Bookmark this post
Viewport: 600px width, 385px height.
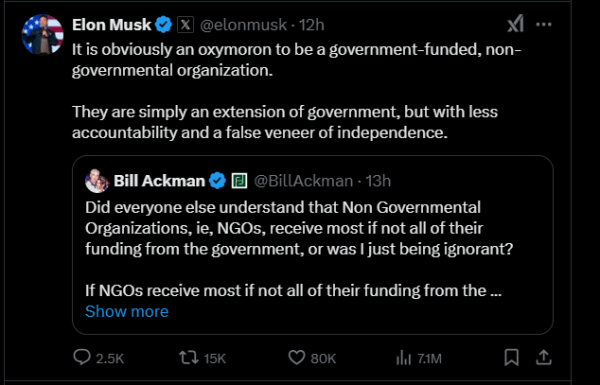click(512, 357)
